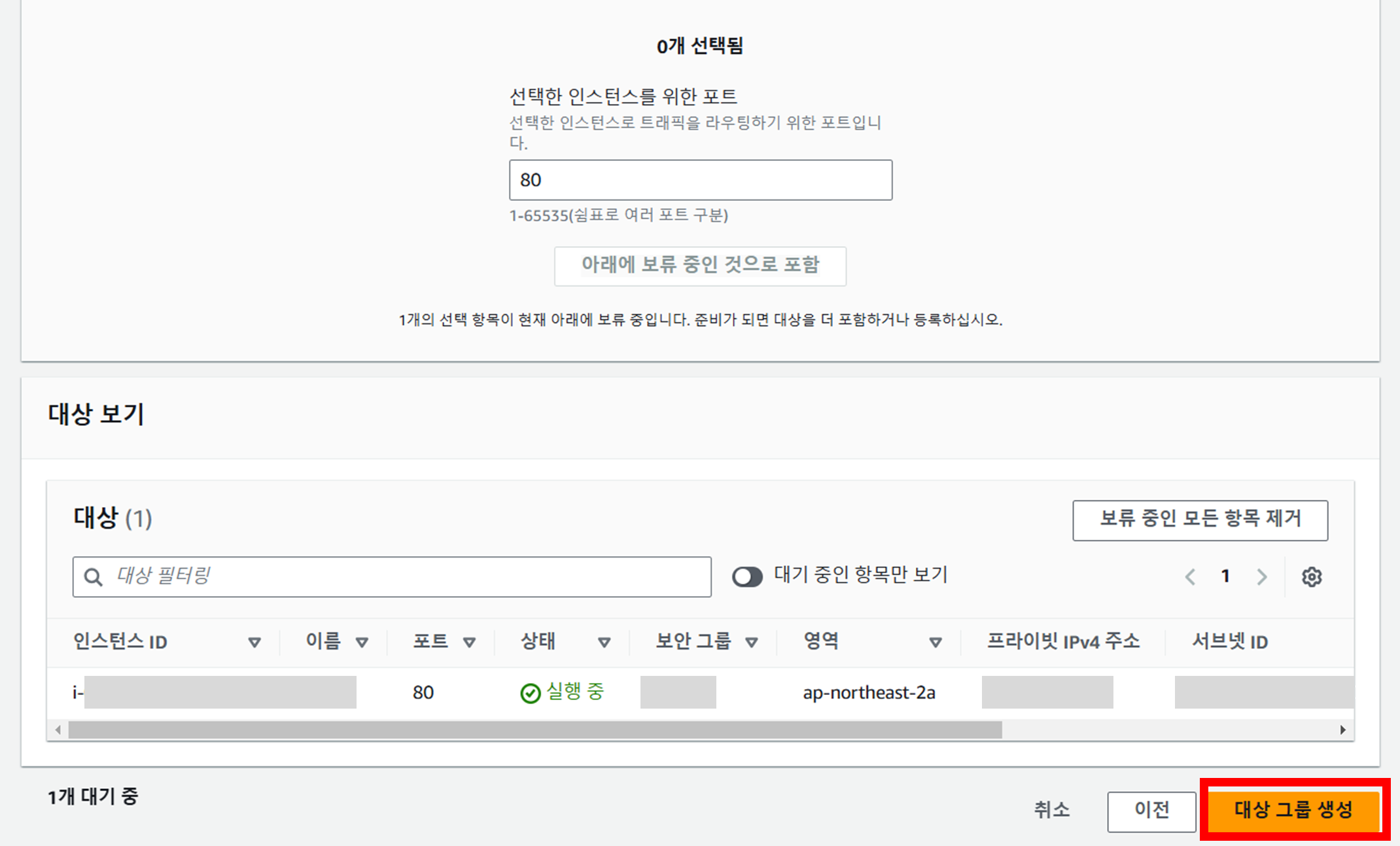Sort by 보안 그룹 column arrow

(x=752, y=643)
